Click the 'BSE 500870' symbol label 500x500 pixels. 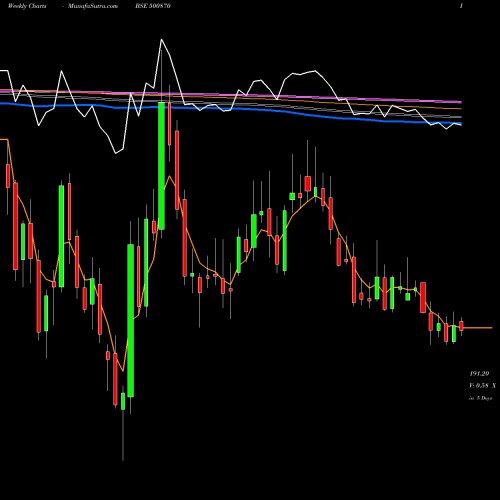pos(153,6)
